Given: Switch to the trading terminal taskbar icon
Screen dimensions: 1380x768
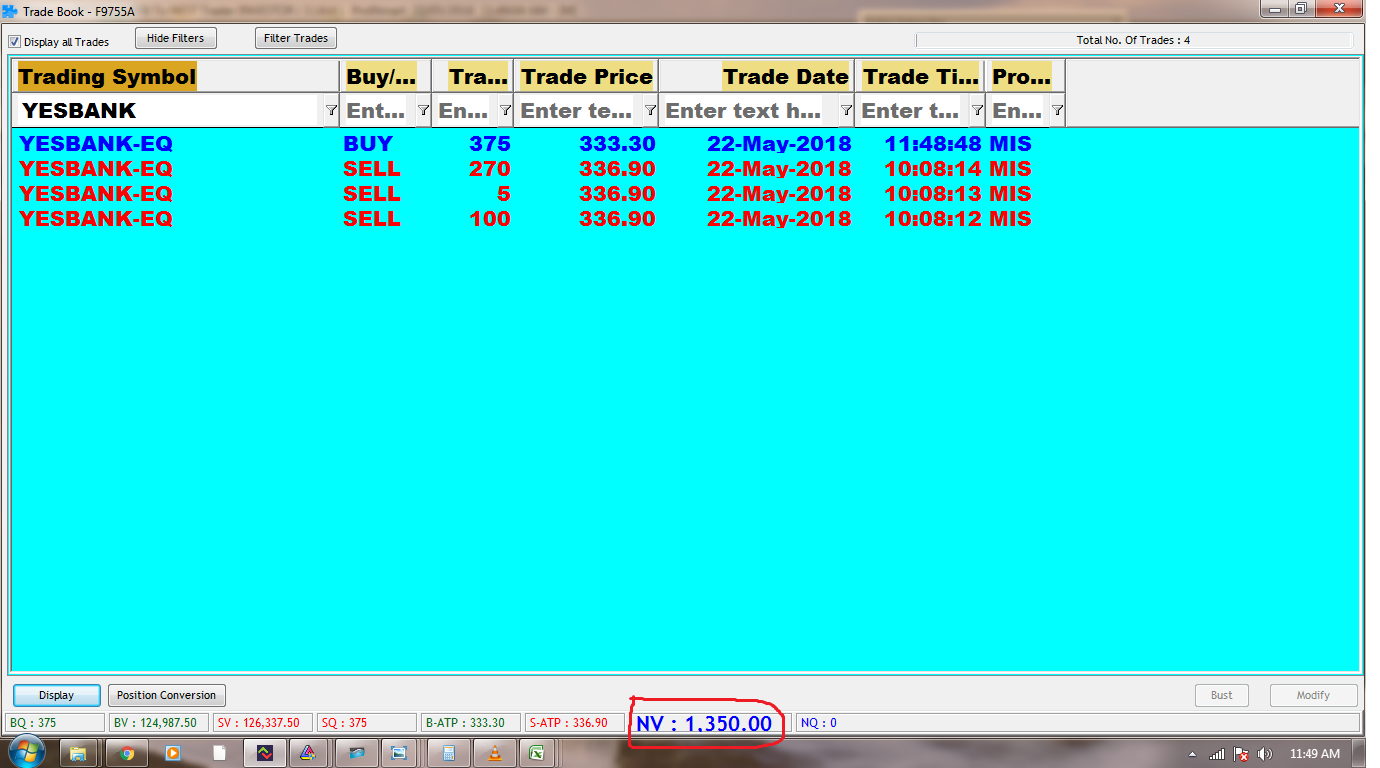Looking at the screenshot, I should (x=265, y=753).
